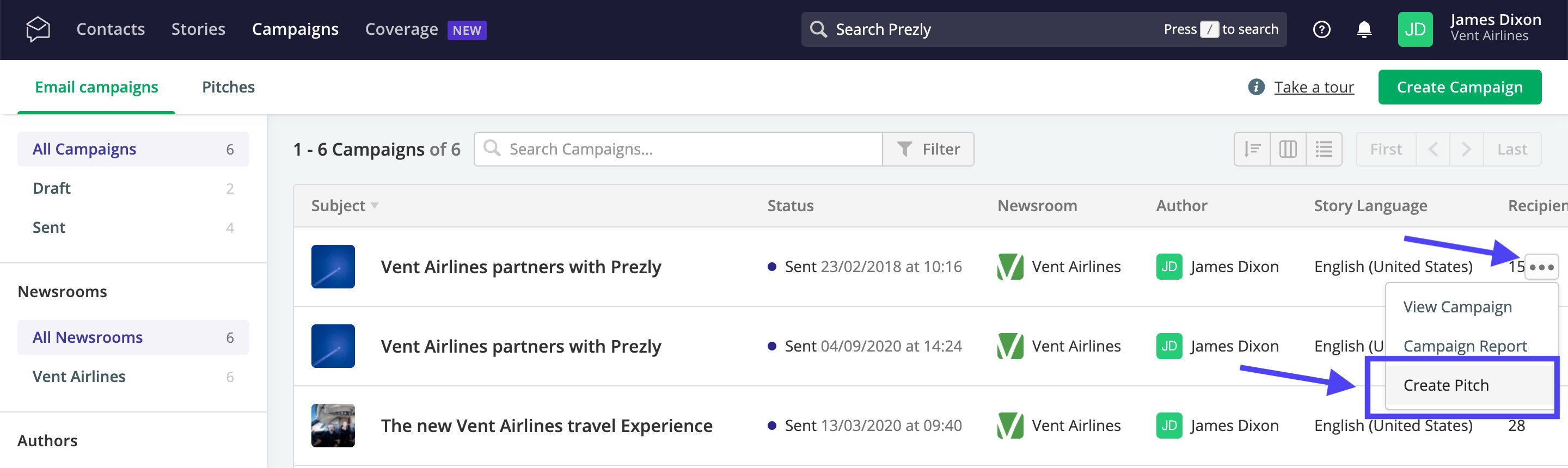Filter by Draft campaigns
The height and width of the screenshot is (468, 1568).
[x=133, y=188]
